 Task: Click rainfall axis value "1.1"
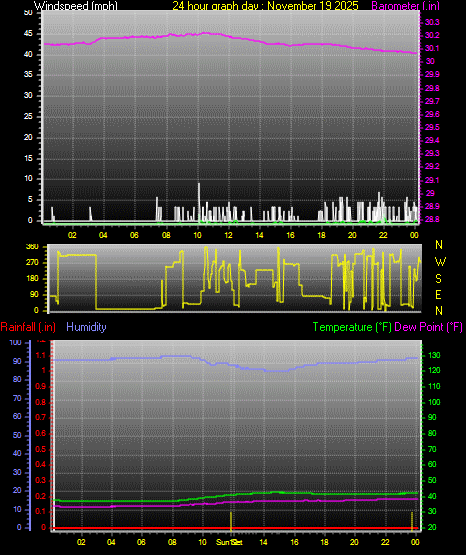point(41,355)
